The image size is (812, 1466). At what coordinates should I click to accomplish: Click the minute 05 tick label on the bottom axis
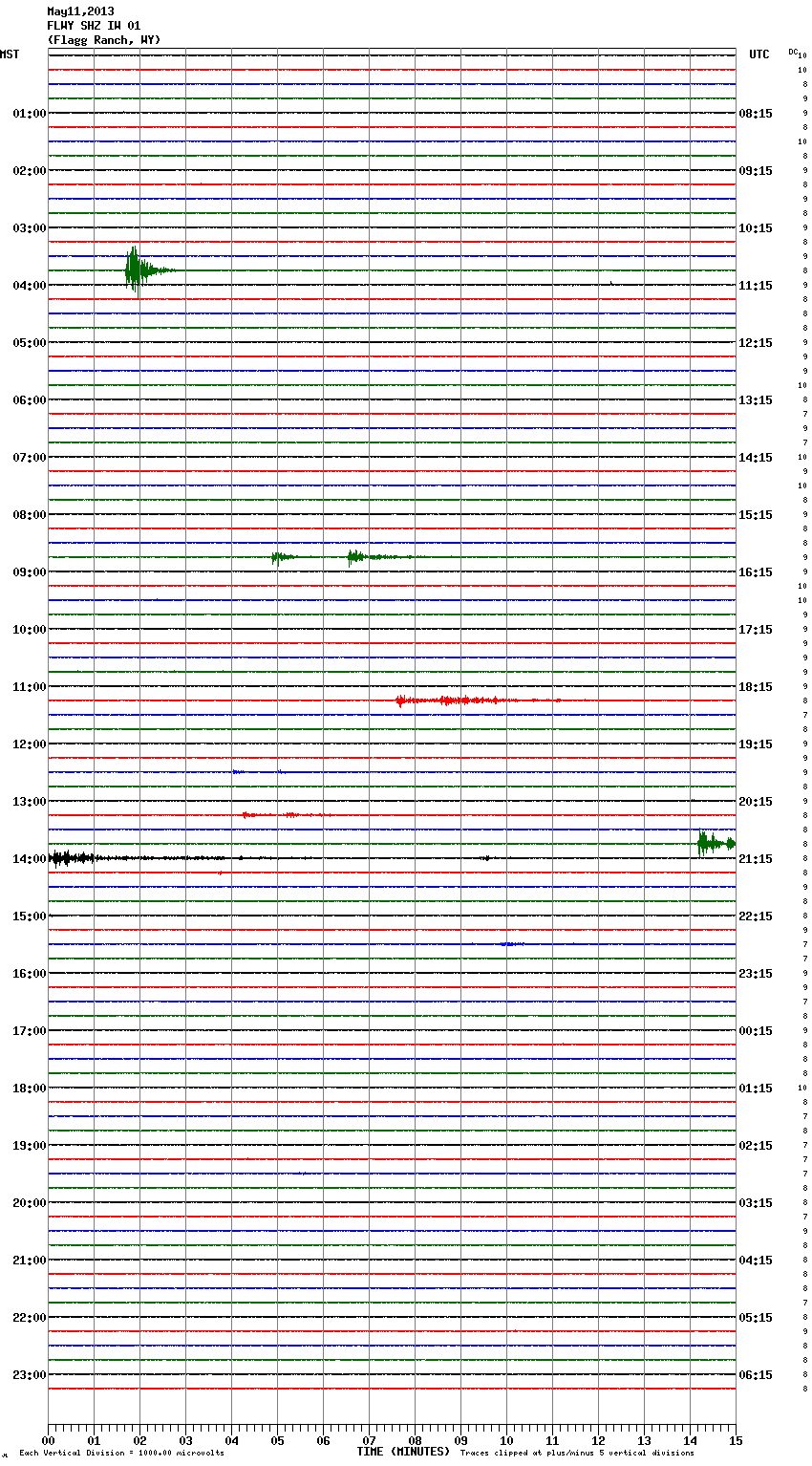point(277,1441)
